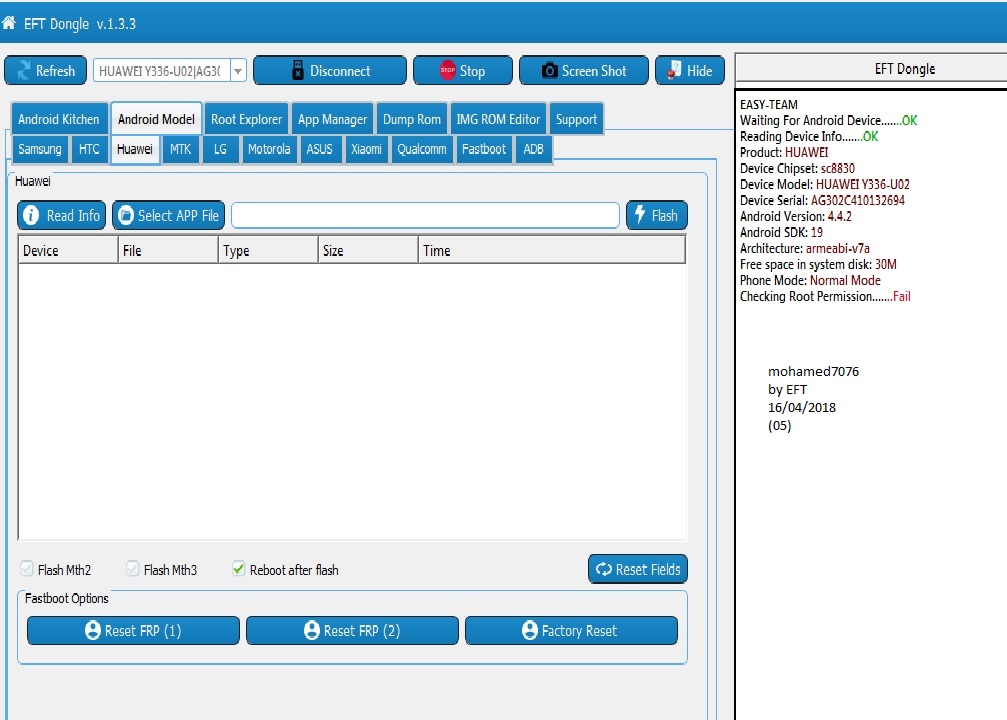Image resolution: width=1007 pixels, height=720 pixels.
Task: Select the LG brand tab
Action: [x=220, y=149]
